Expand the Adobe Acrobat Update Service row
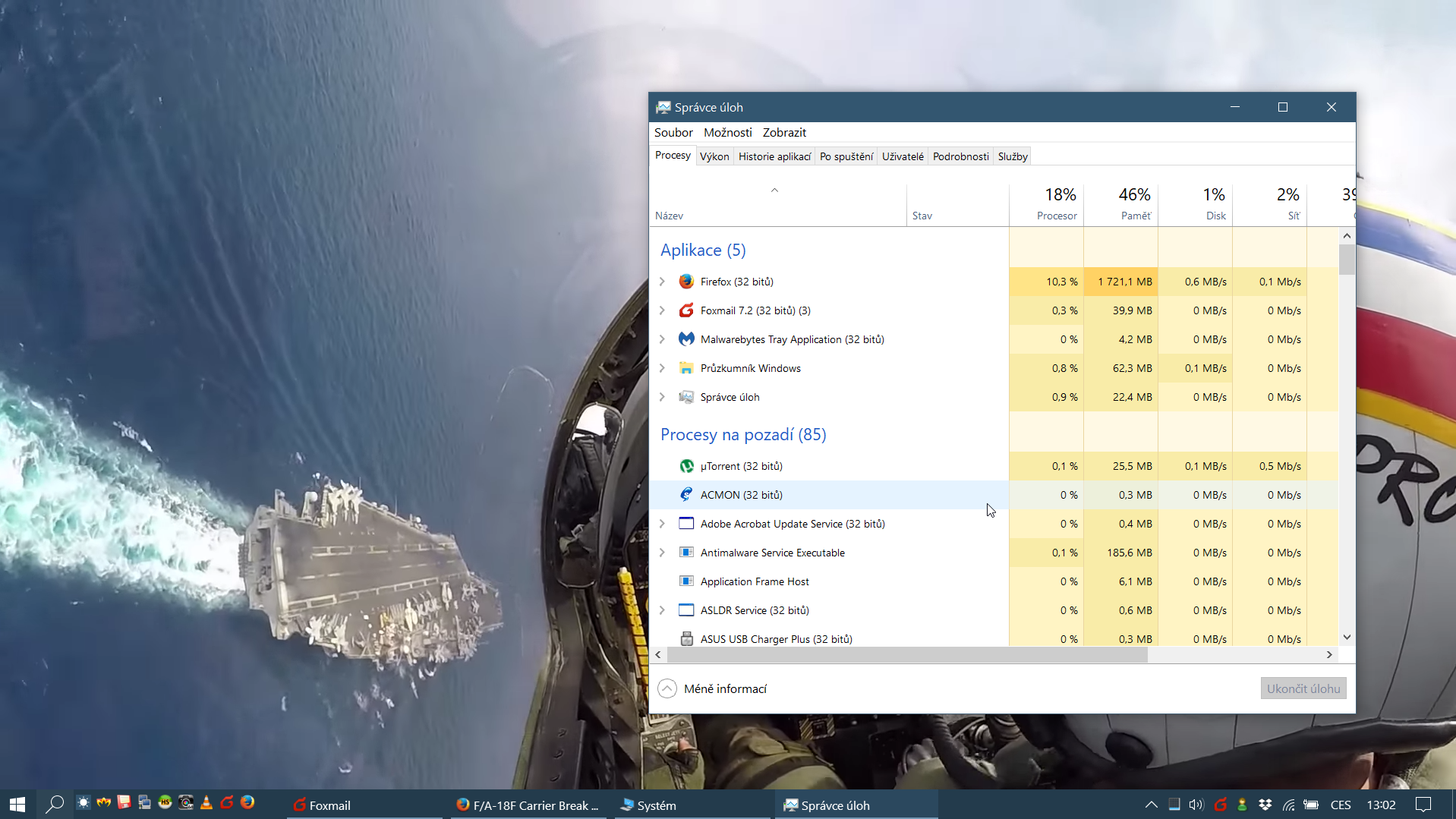This screenshot has width=1456, height=819. click(662, 524)
